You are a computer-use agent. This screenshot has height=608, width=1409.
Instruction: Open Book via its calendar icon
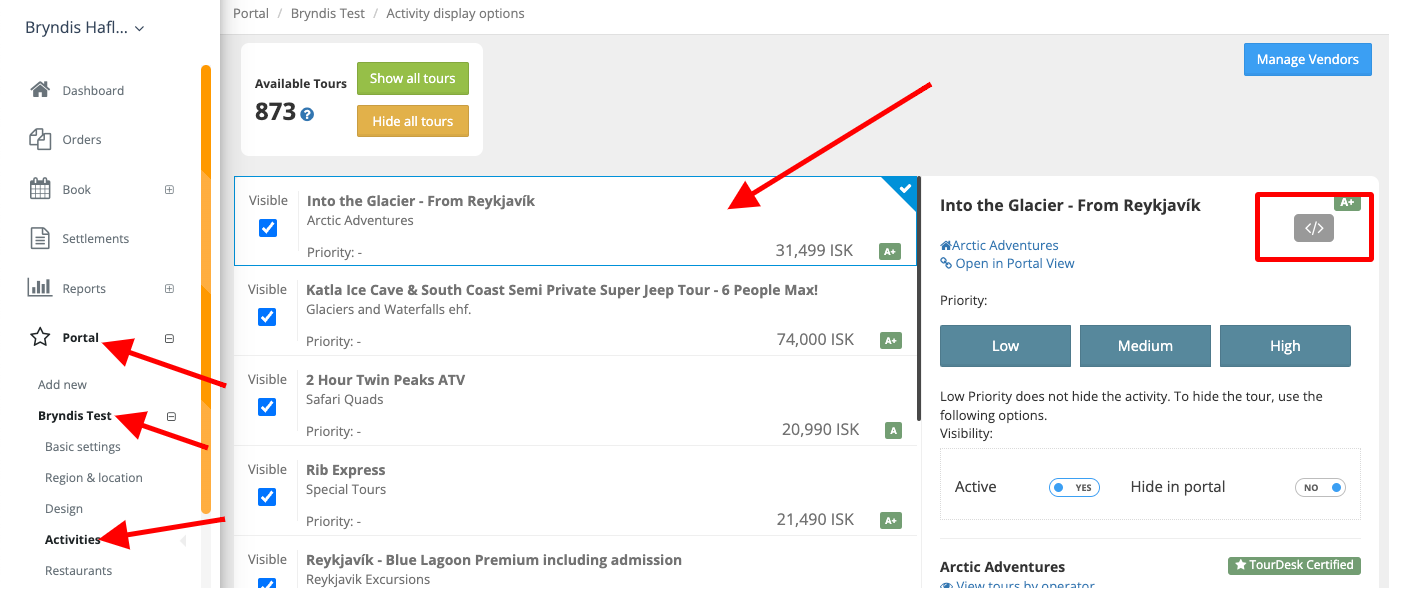click(40, 188)
